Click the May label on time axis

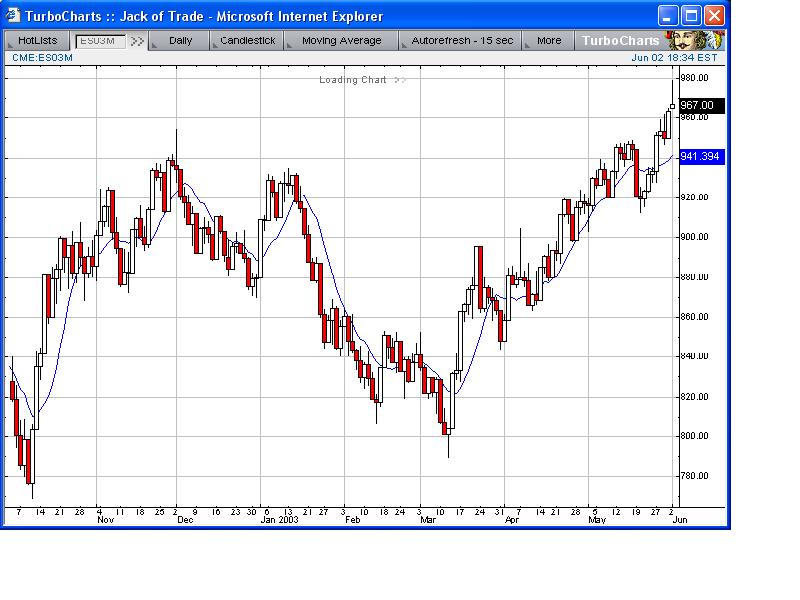click(x=597, y=520)
